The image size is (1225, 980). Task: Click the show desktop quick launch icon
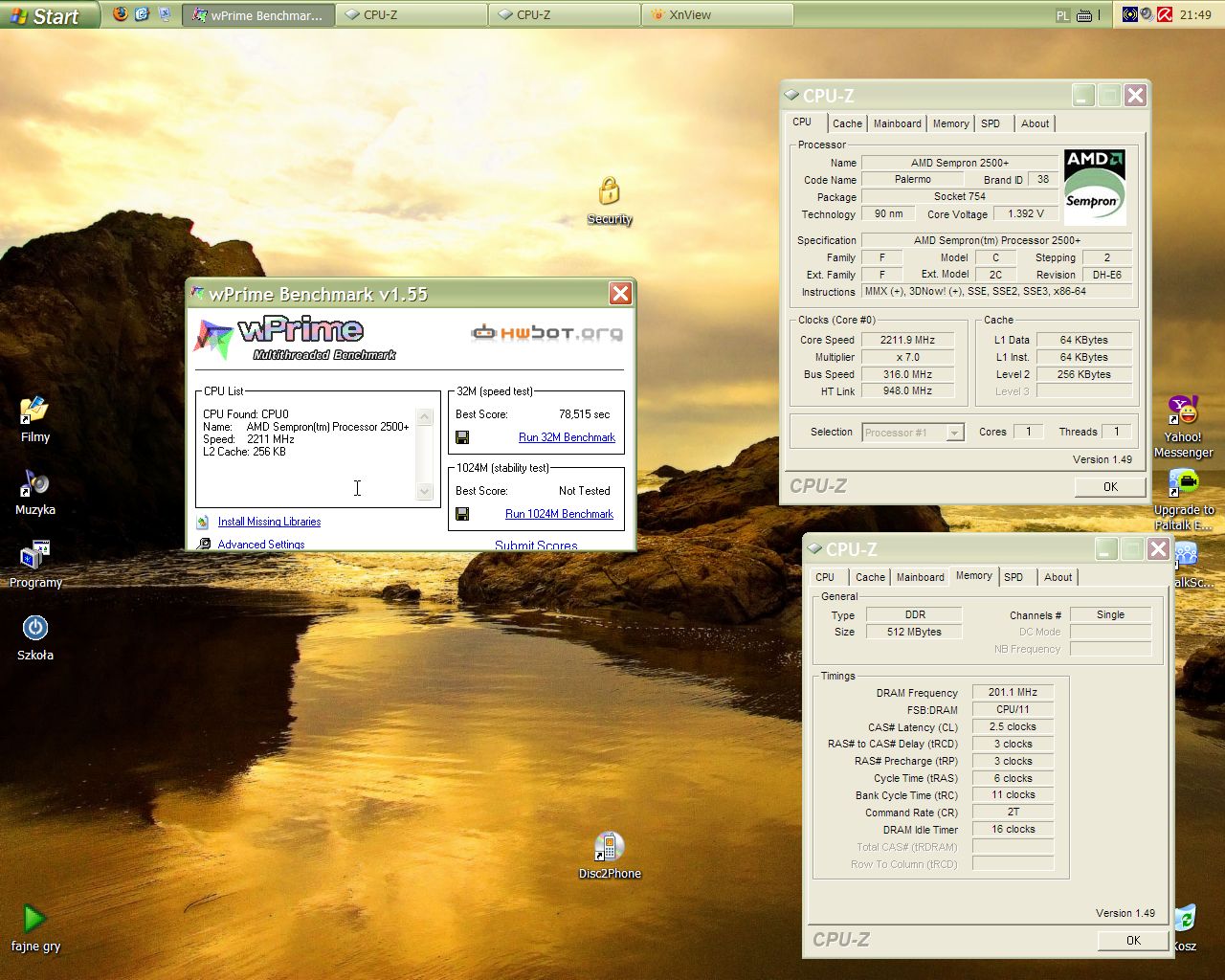pyautogui.click(x=164, y=14)
